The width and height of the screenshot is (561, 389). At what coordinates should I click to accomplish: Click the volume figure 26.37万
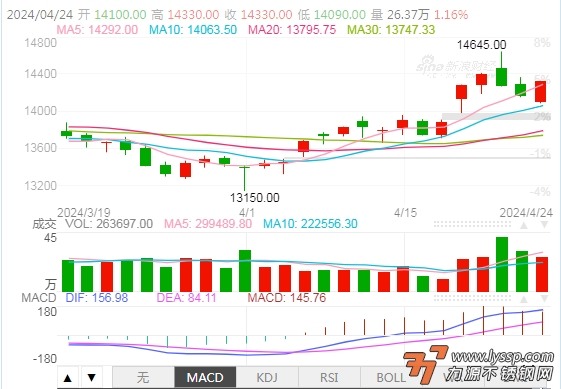408,15
